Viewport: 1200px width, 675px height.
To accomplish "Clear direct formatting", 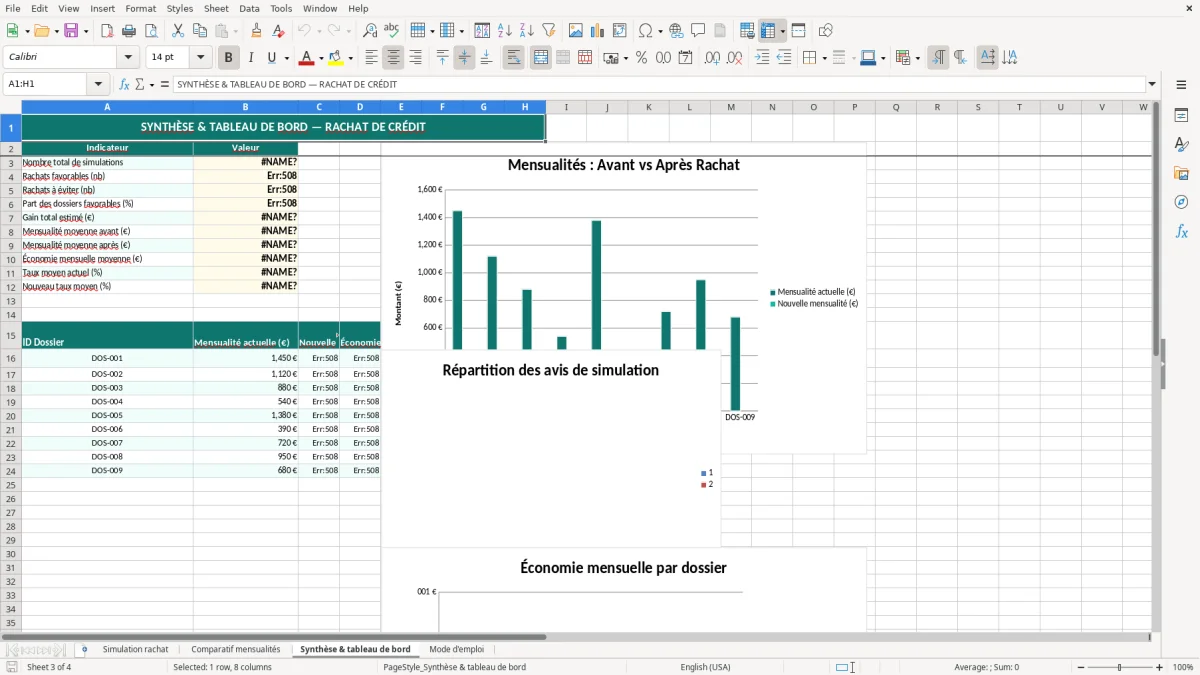I will [279, 31].
